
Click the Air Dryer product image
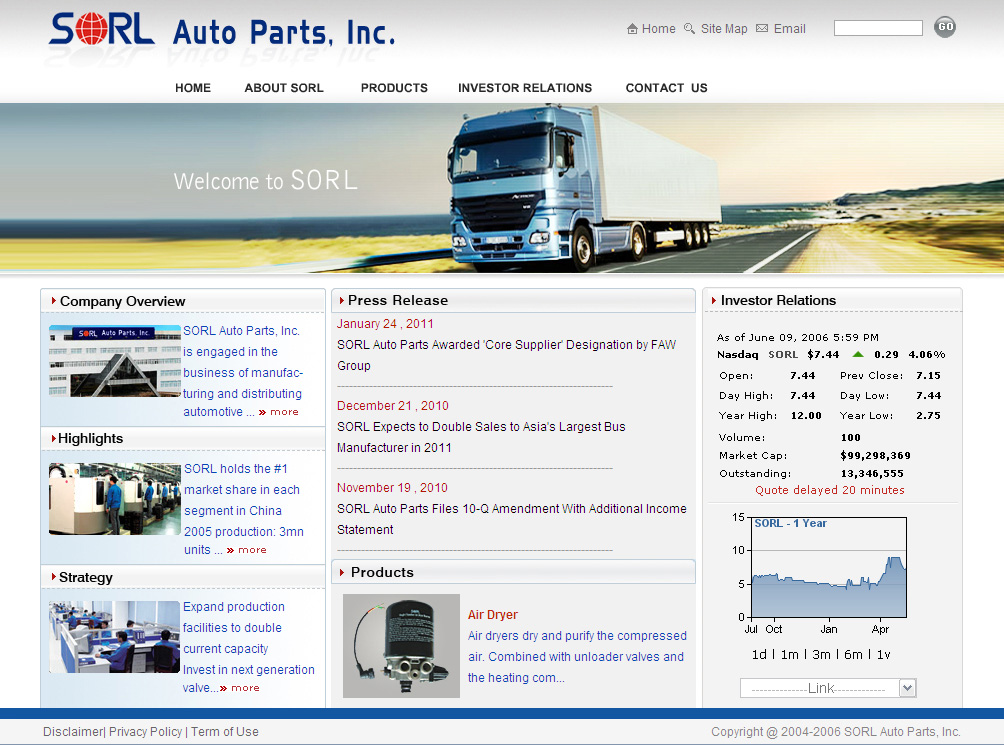click(x=401, y=646)
